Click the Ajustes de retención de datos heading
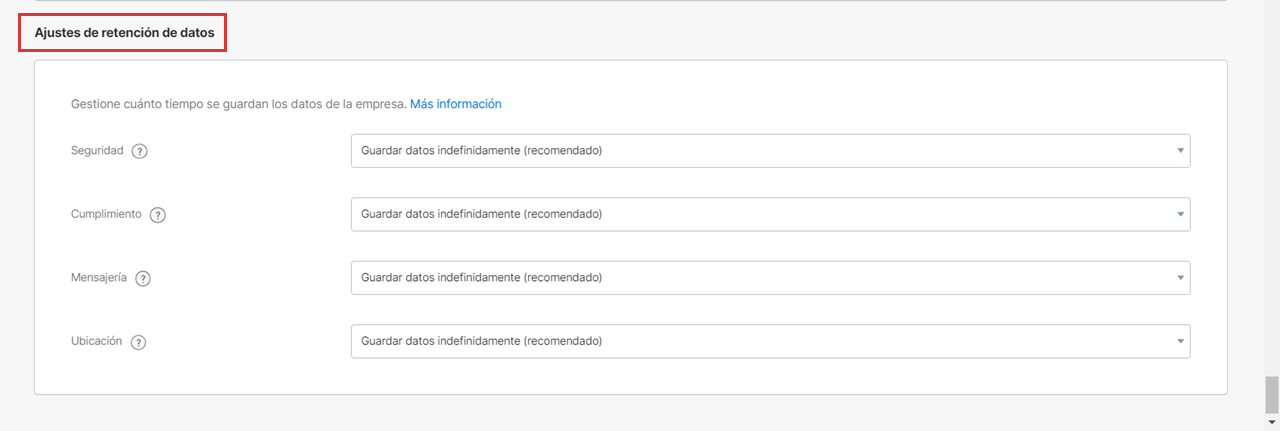Image resolution: width=1280 pixels, height=431 pixels. 124,33
